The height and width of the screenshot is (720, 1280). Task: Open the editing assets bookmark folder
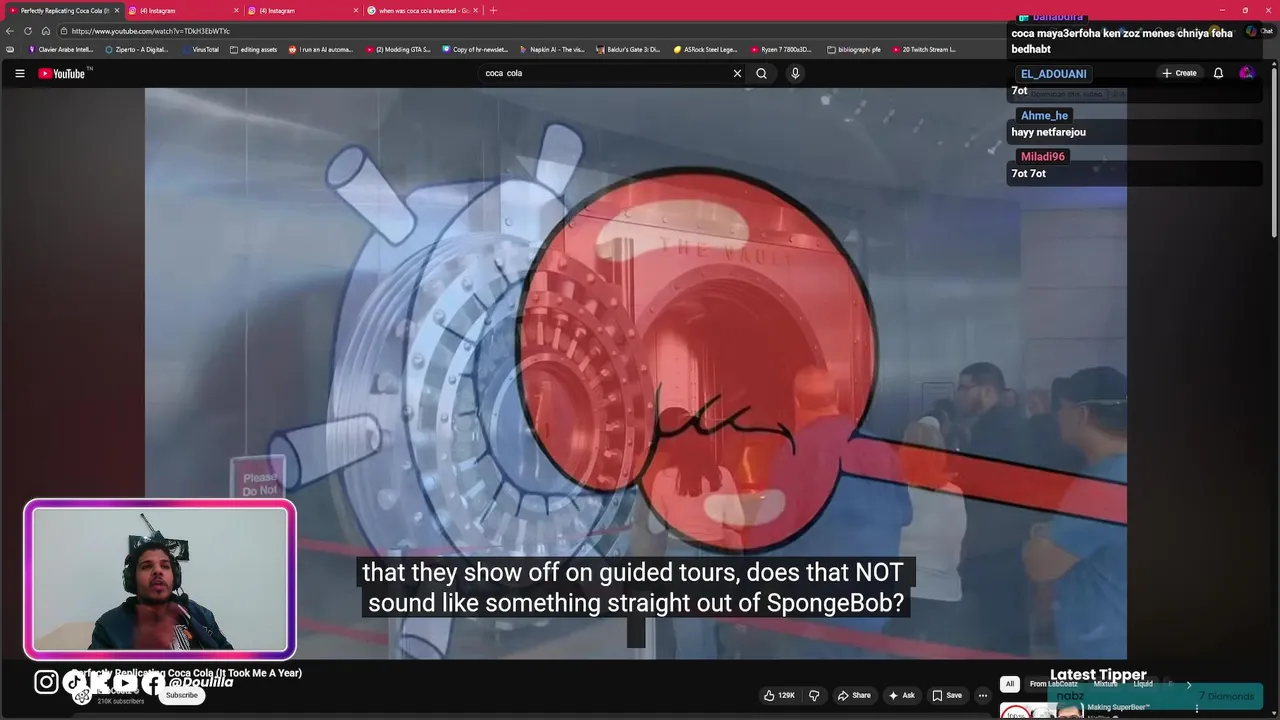(253, 49)
